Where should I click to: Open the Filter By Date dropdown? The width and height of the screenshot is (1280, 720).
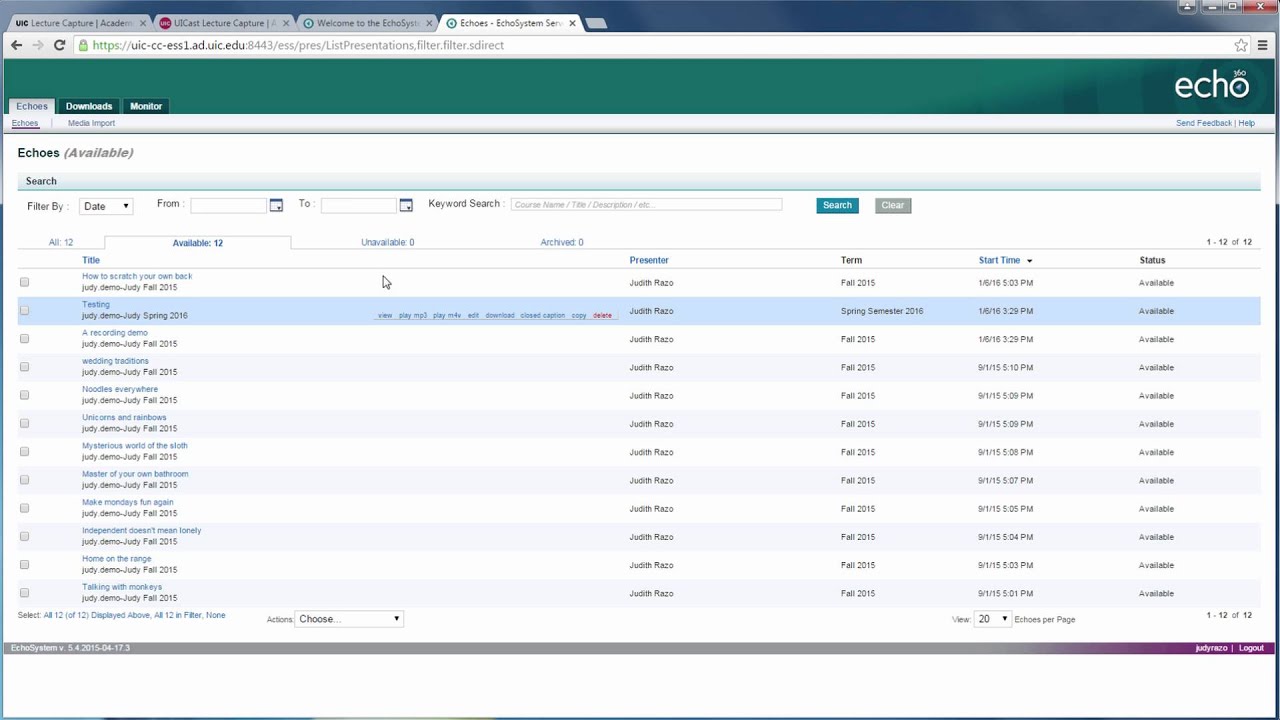[106, 206]
